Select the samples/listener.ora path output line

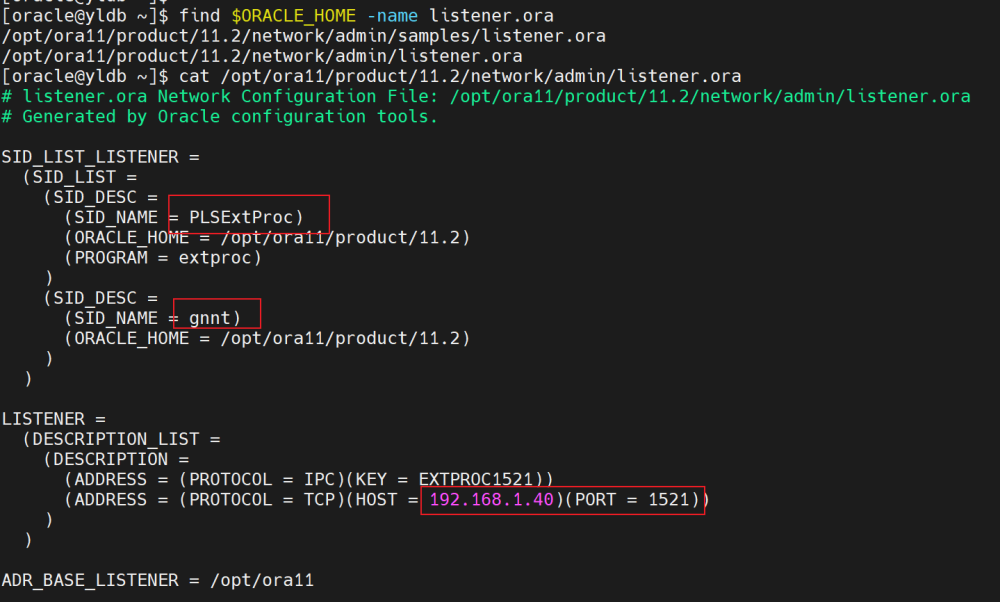[304, 36]
